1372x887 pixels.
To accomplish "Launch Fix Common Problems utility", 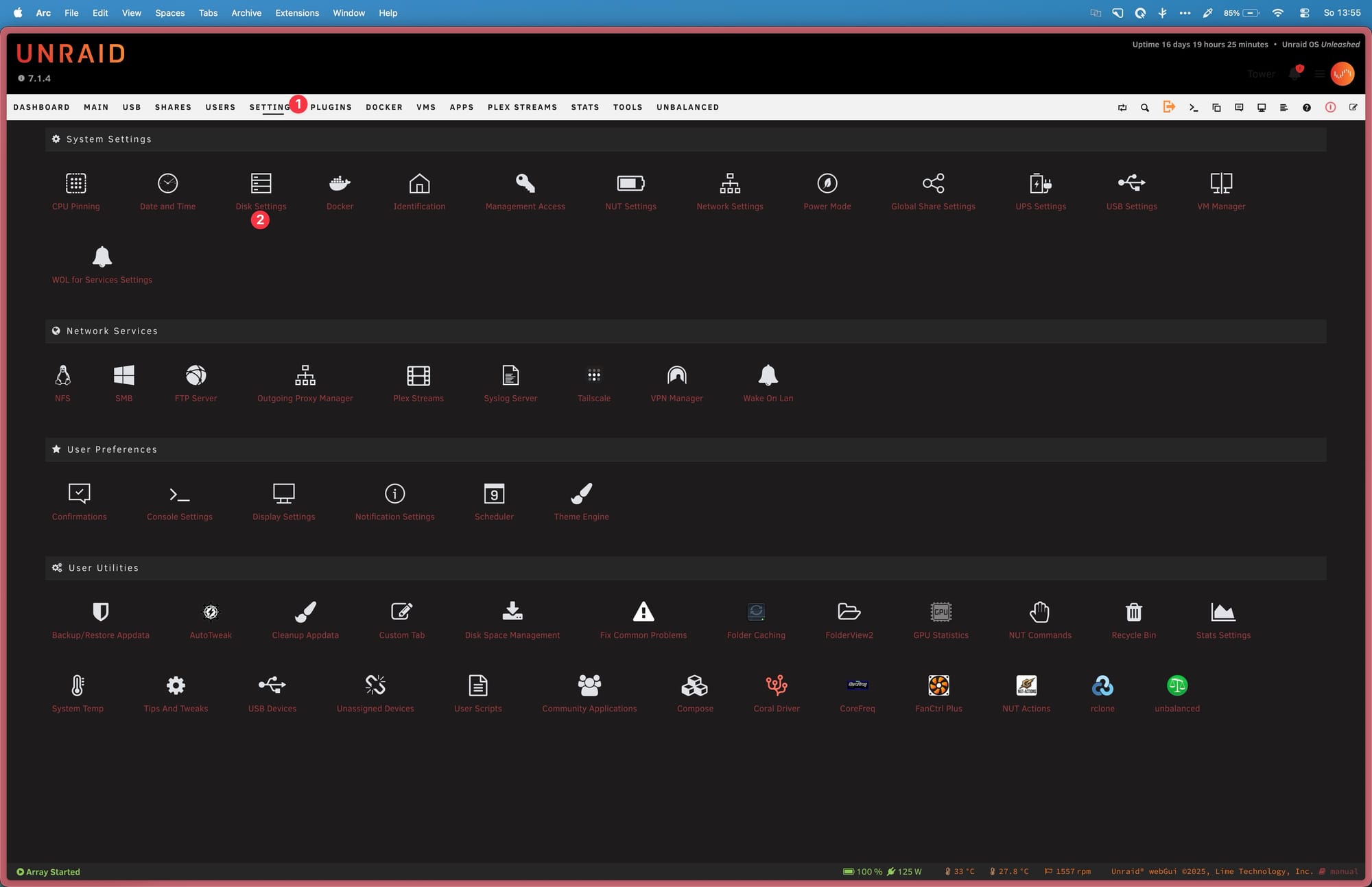I will click(643, 612).
